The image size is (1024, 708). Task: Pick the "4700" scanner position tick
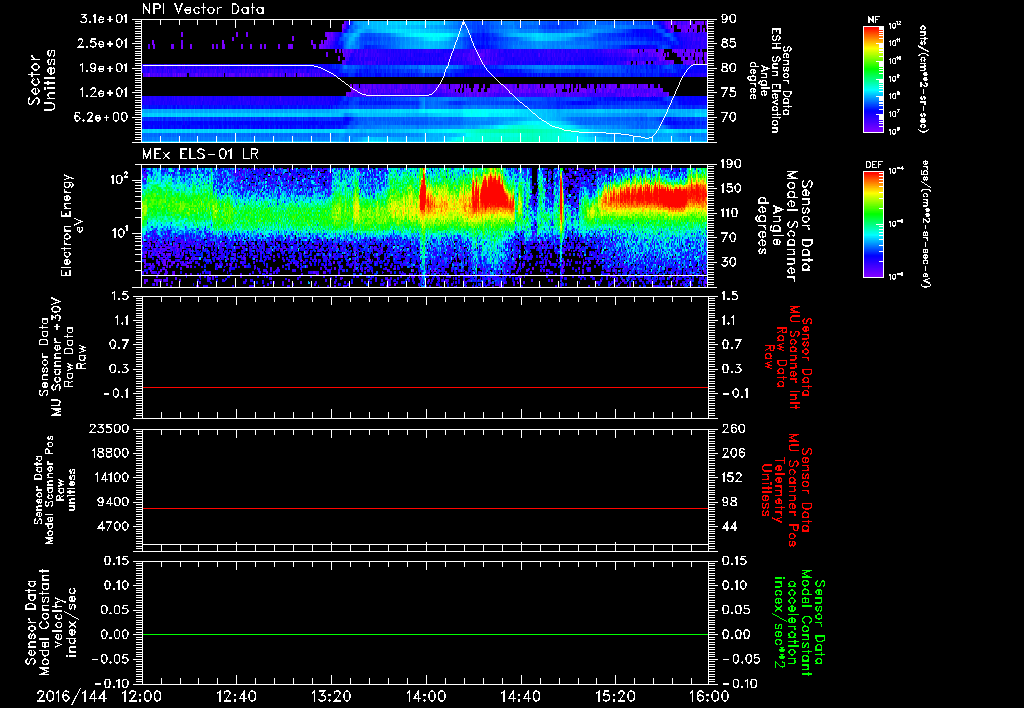113,526
